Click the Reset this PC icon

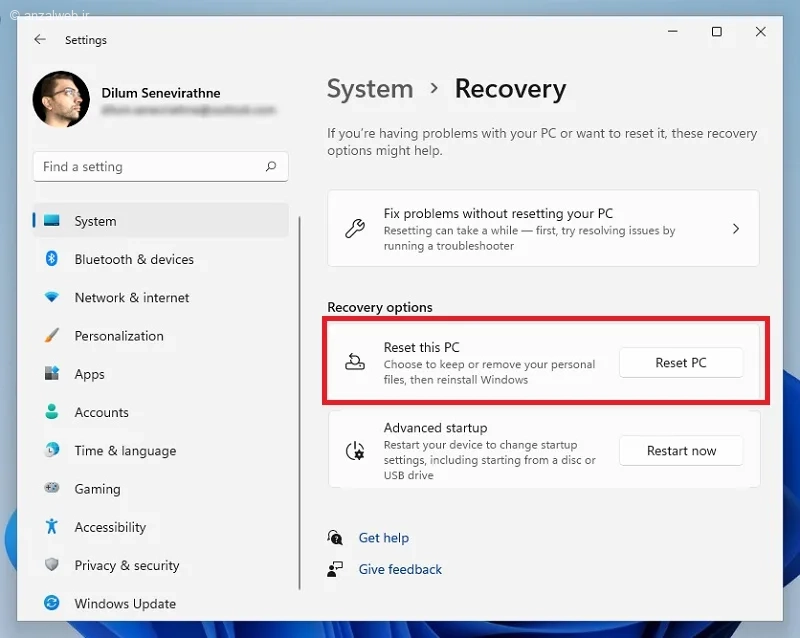[355, 362]
